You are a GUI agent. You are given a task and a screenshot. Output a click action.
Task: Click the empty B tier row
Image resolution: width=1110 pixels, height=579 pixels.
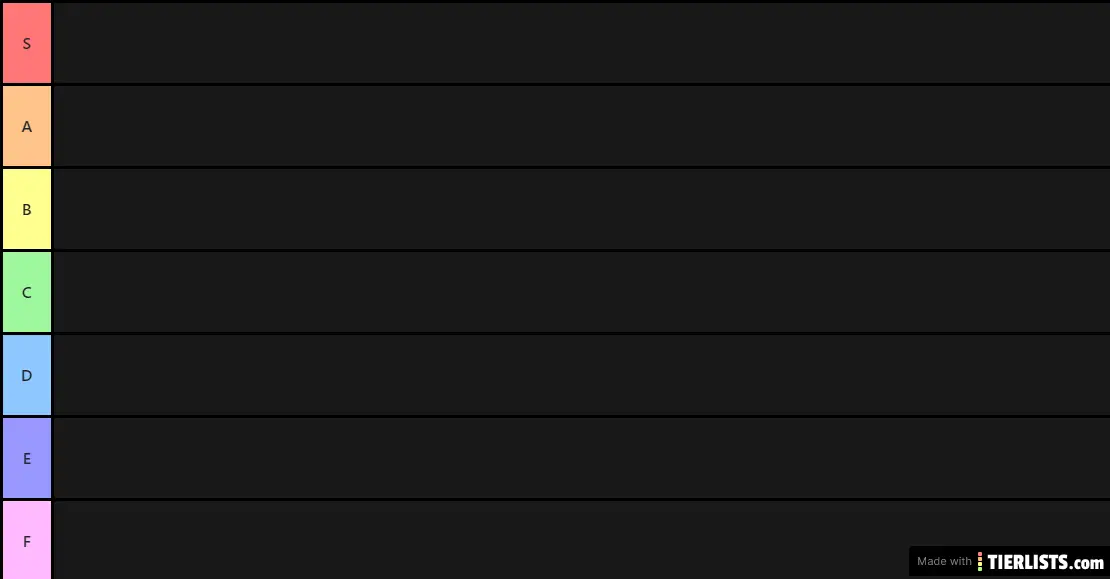(x=582, y=209)
